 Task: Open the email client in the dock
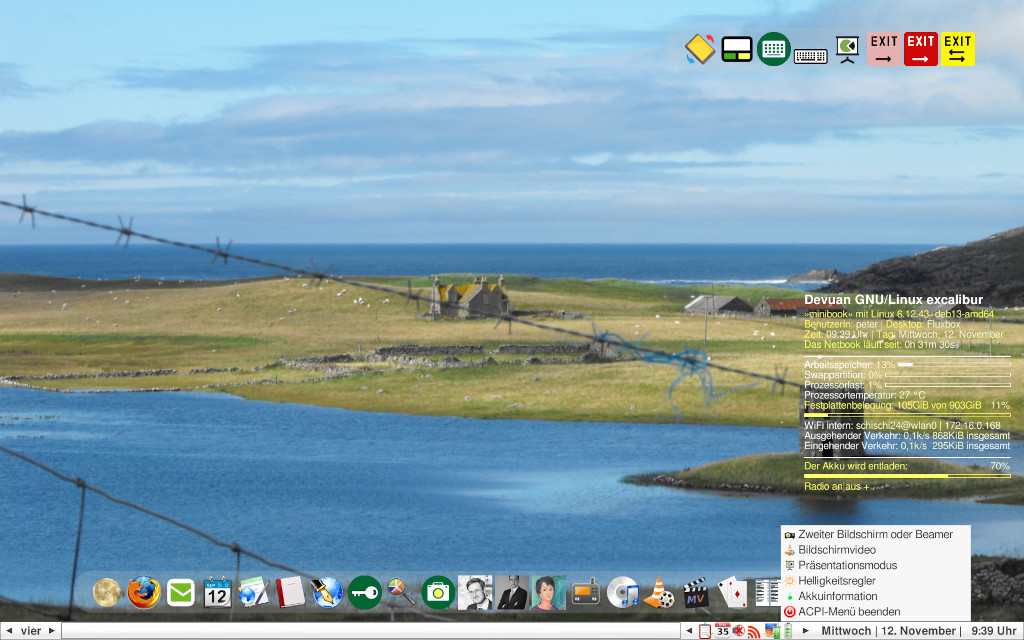point(181,592)
